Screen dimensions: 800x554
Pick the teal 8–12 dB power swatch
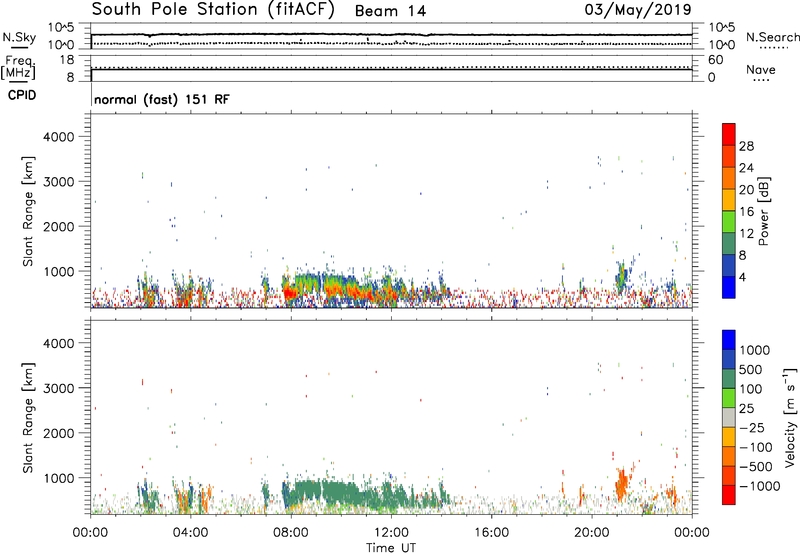click(729, 243)
